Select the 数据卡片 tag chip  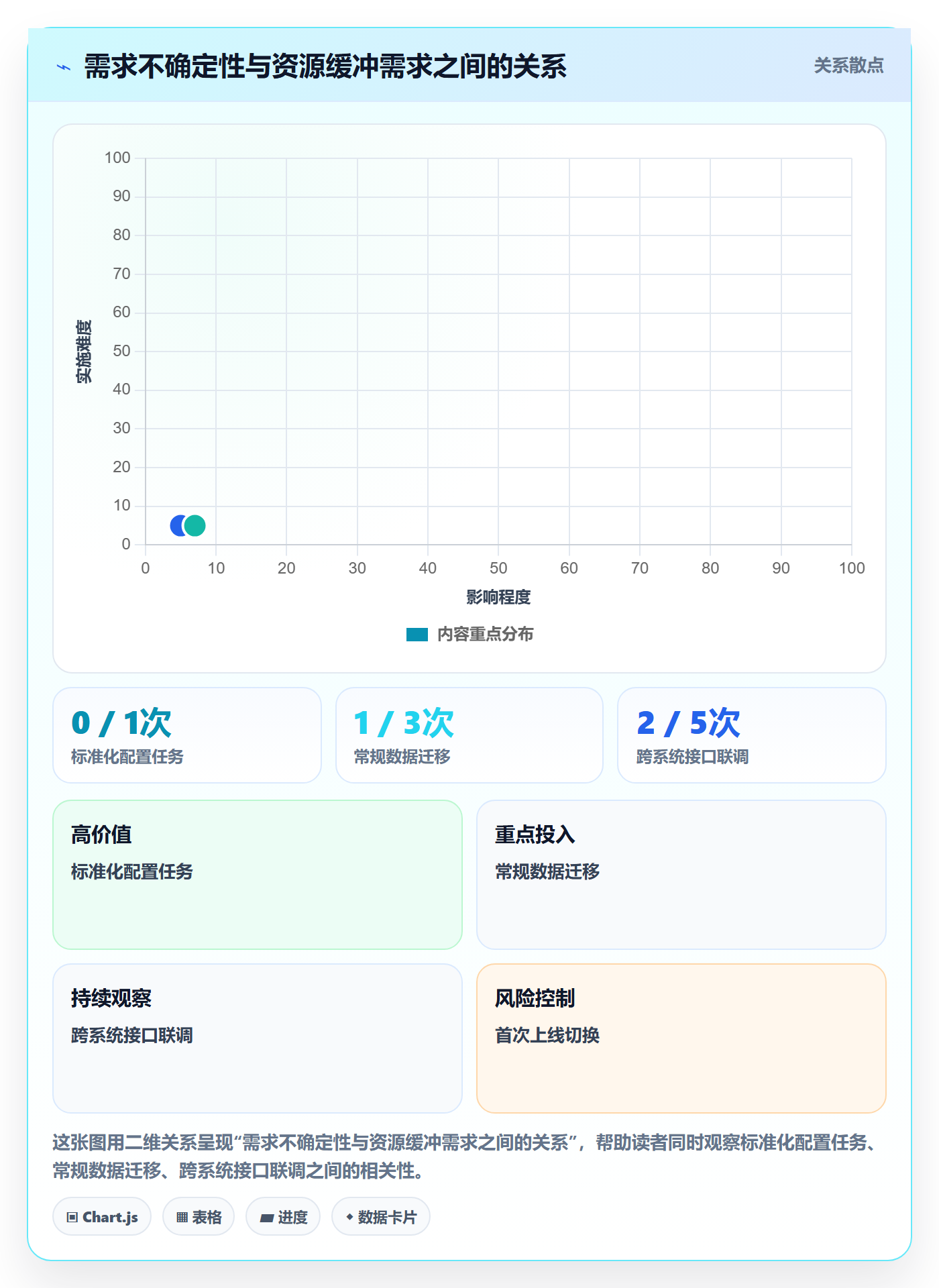coord(381,1217)
